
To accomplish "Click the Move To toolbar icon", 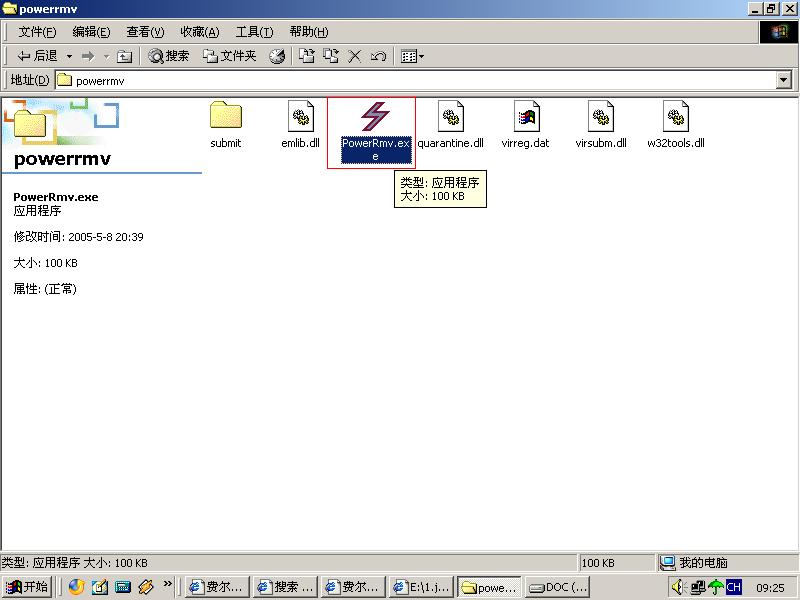I will point(307,56).
